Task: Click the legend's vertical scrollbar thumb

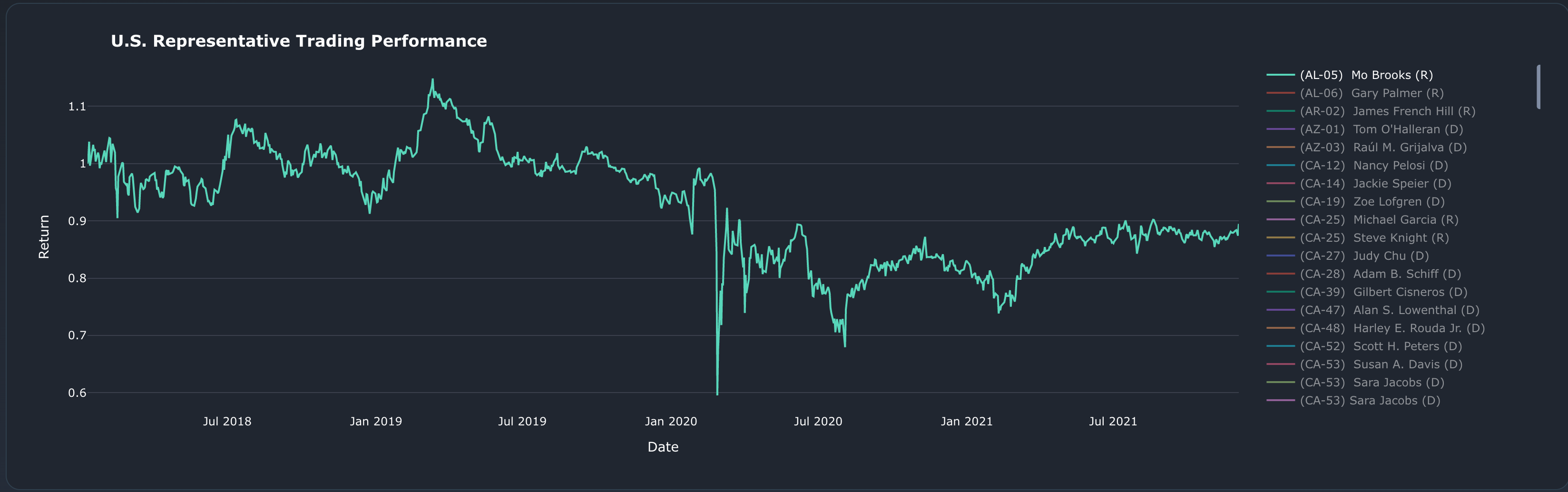Action: coord(1538,87)
